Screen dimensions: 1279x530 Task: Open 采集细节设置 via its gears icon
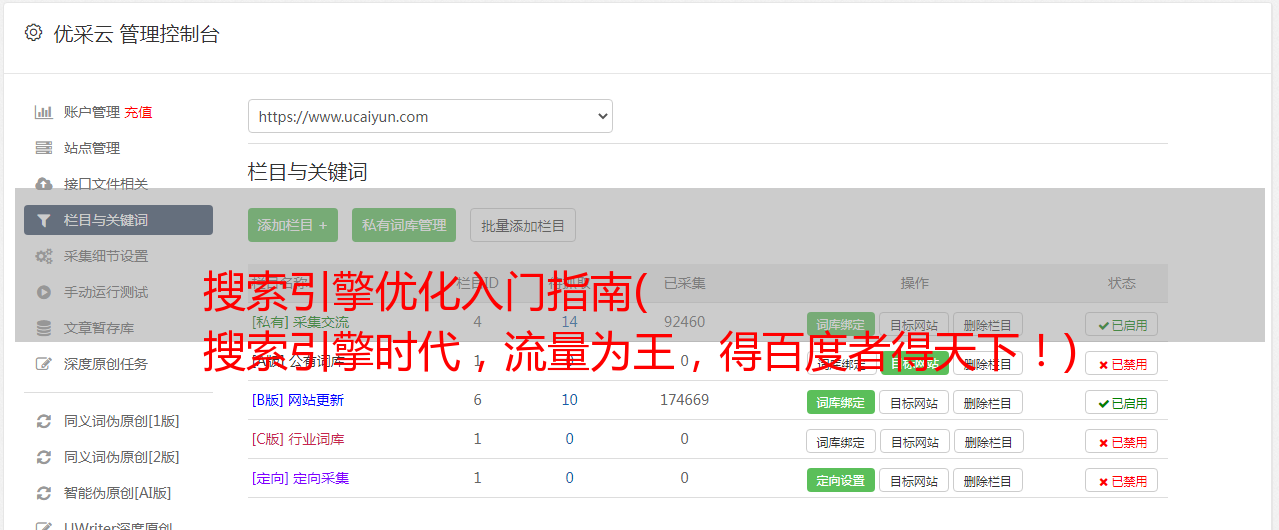(x=43, y=256)
